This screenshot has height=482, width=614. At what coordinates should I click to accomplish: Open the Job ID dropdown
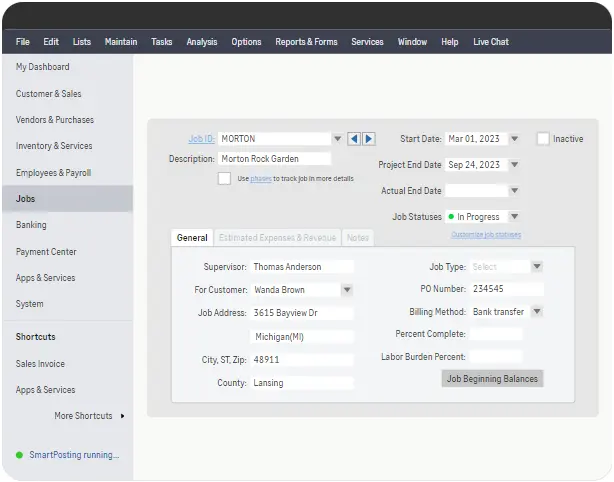coord(337,139)
